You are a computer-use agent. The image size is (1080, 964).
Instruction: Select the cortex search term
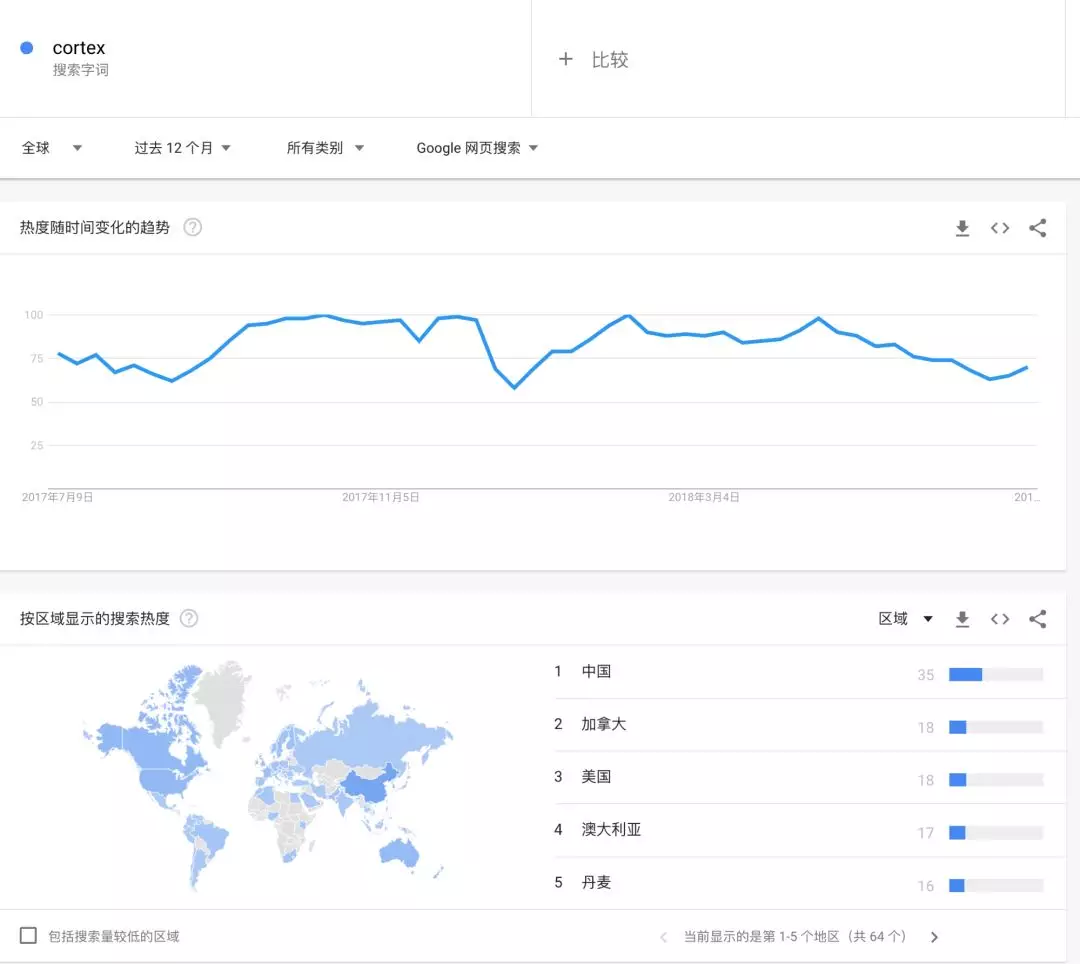coord(79,48)
